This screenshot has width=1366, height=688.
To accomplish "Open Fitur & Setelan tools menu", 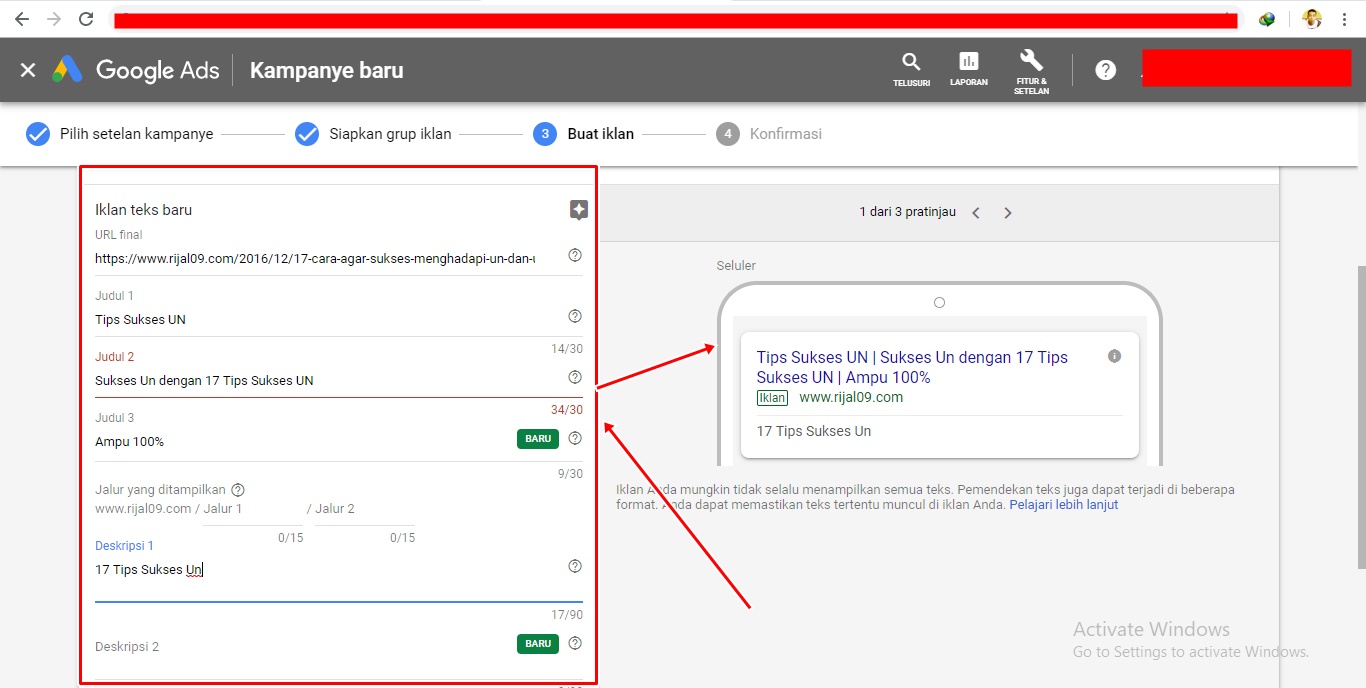I will coord(1031,68).
